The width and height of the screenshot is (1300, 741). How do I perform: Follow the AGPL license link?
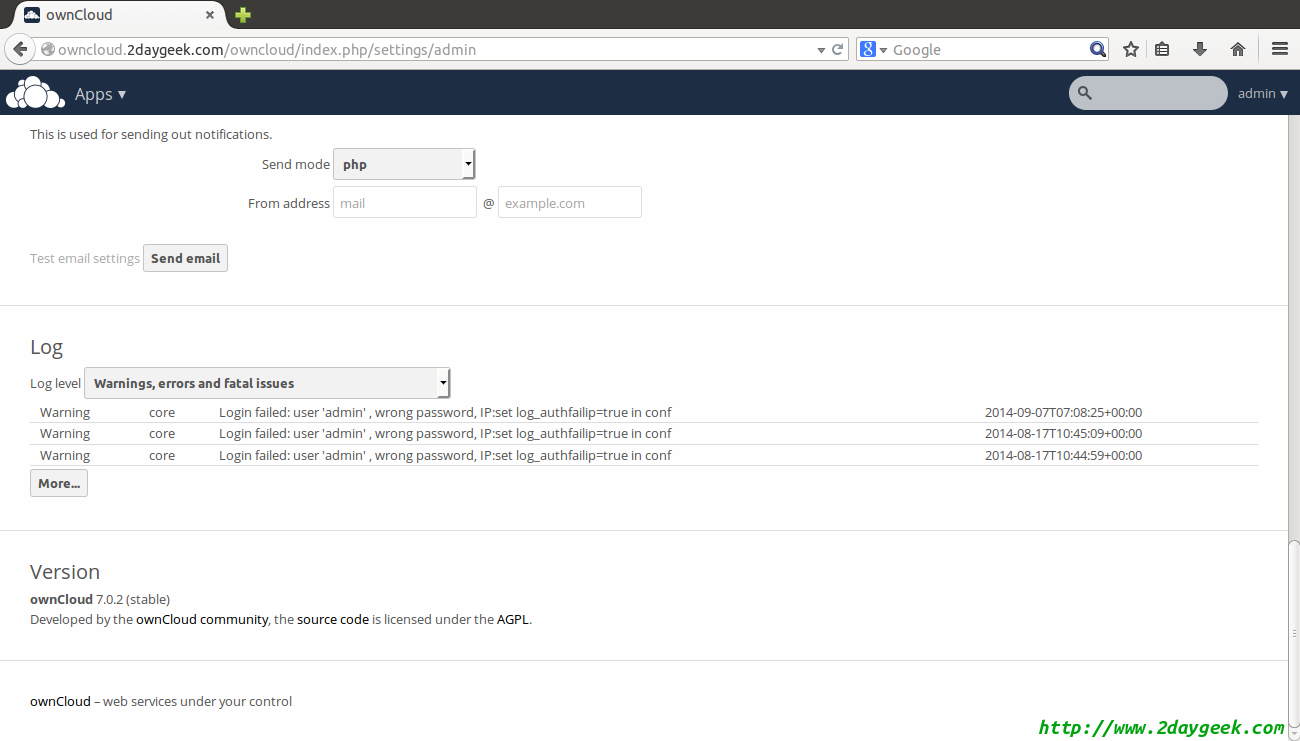tap(513, 619)
